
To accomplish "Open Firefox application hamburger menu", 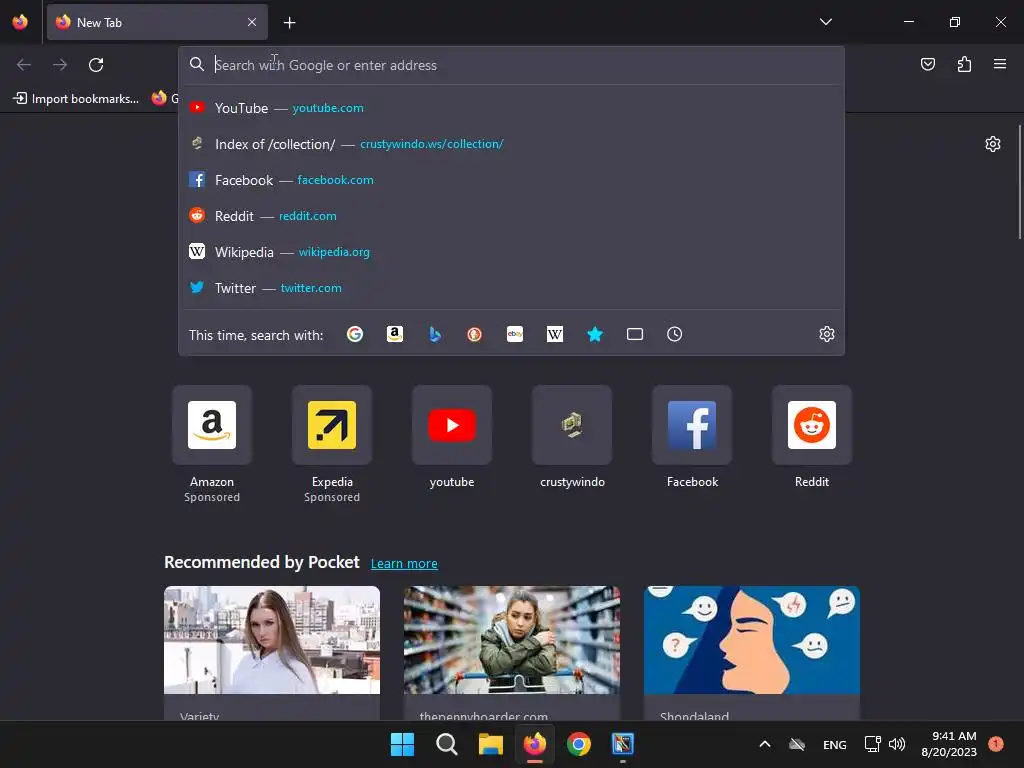I will [1000, 64].
